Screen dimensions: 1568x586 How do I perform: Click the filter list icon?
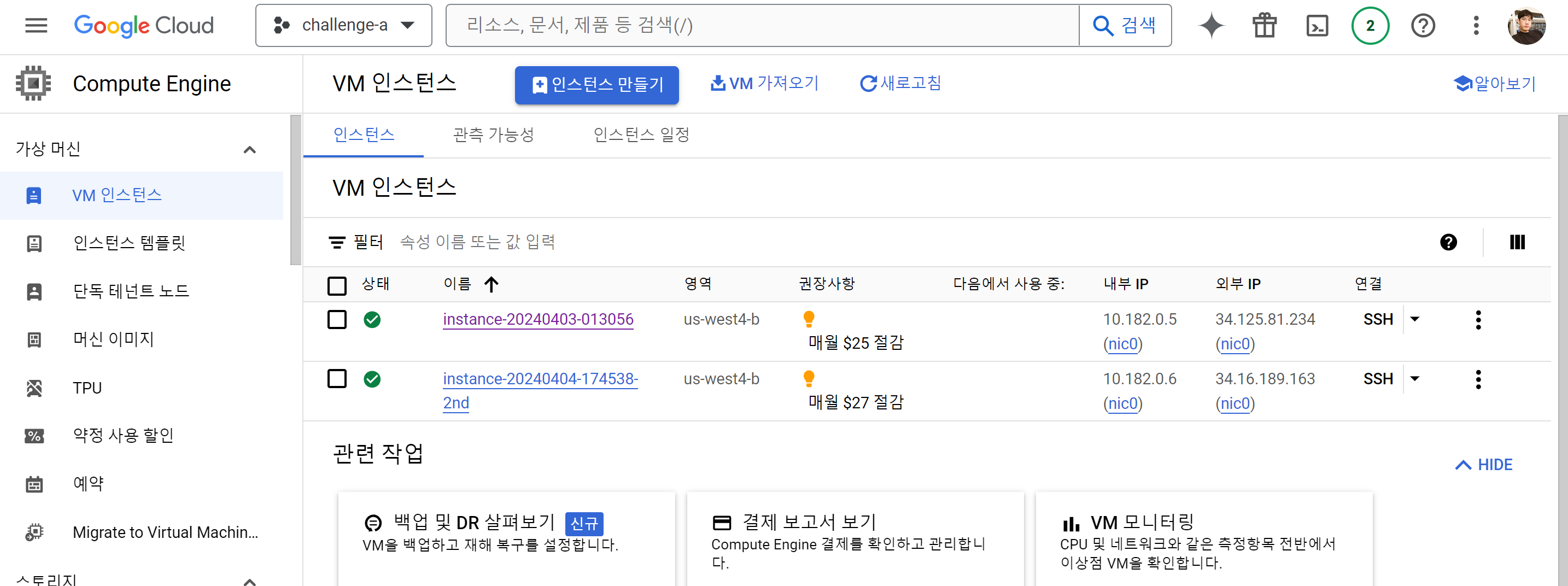coord(337,243)
